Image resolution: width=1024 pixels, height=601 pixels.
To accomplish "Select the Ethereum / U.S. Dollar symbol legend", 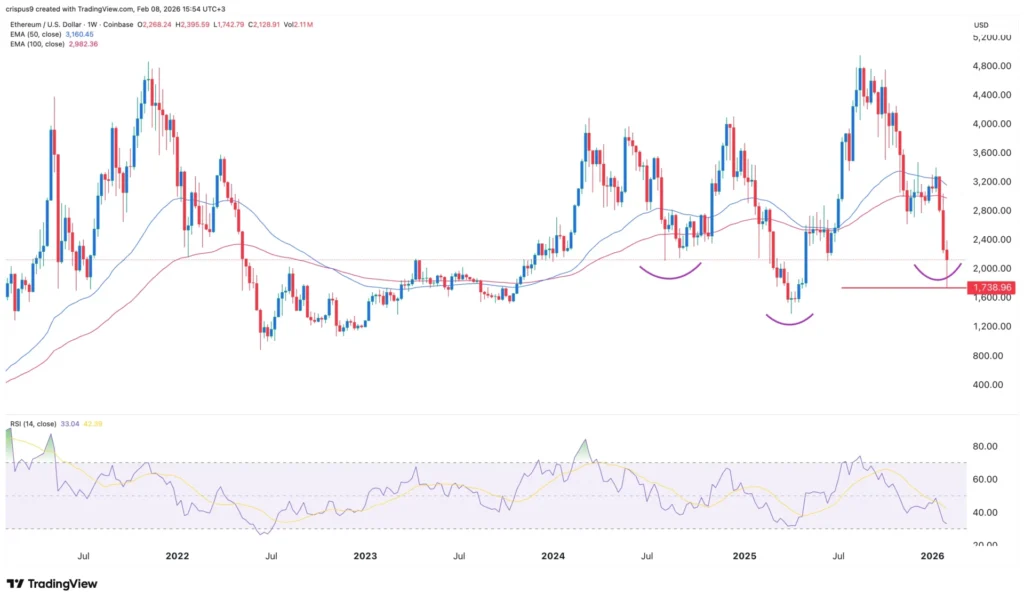I will pyautogui.click(x=45, y=25).
